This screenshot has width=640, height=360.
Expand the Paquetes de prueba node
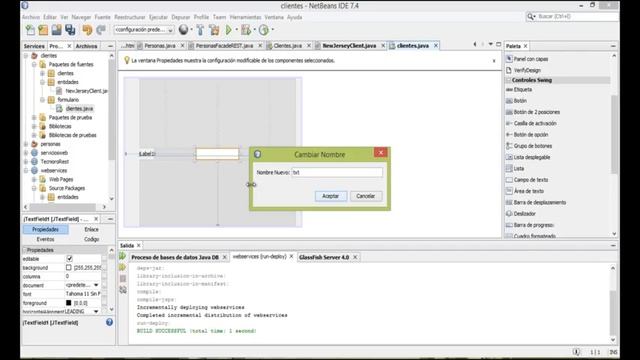tap(34, 118)
